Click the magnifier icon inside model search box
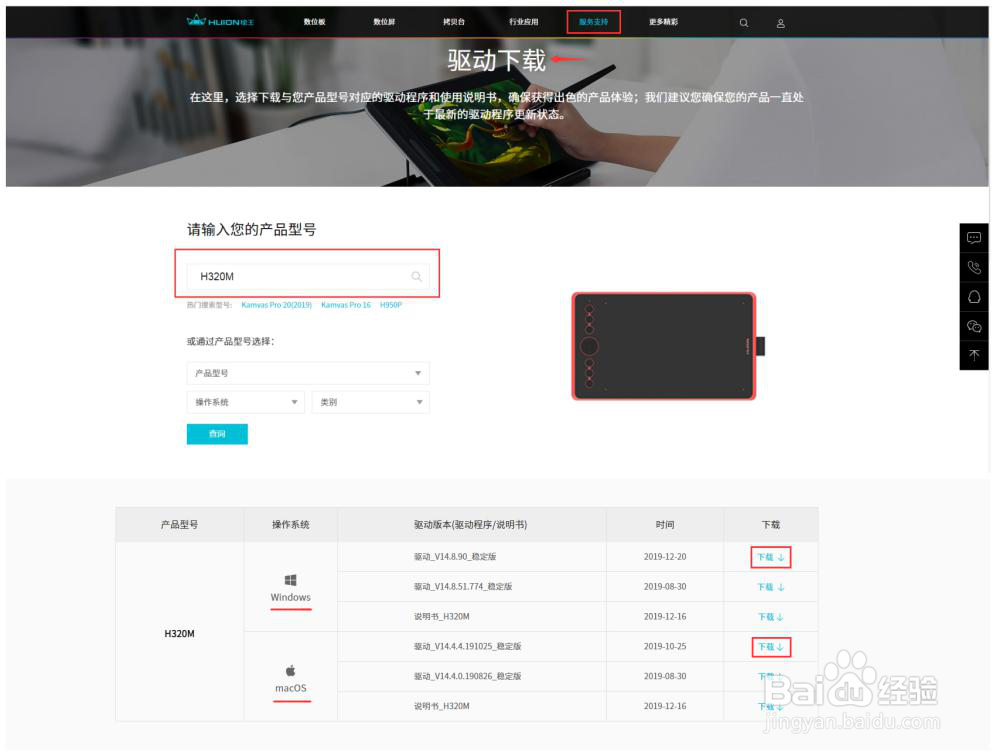Screen dimensions: 996x756 tap(416, 276)
